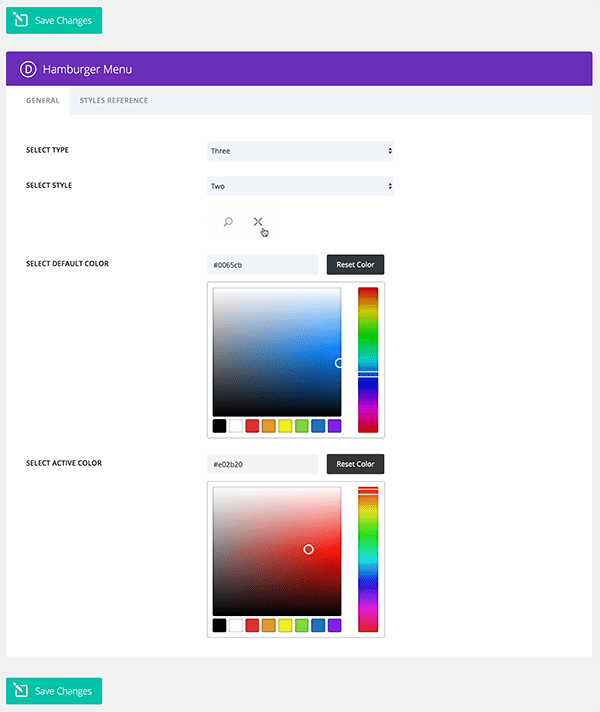The image size is (600, 712).
Task: Switch to the General tab
Action: point(43,100)
